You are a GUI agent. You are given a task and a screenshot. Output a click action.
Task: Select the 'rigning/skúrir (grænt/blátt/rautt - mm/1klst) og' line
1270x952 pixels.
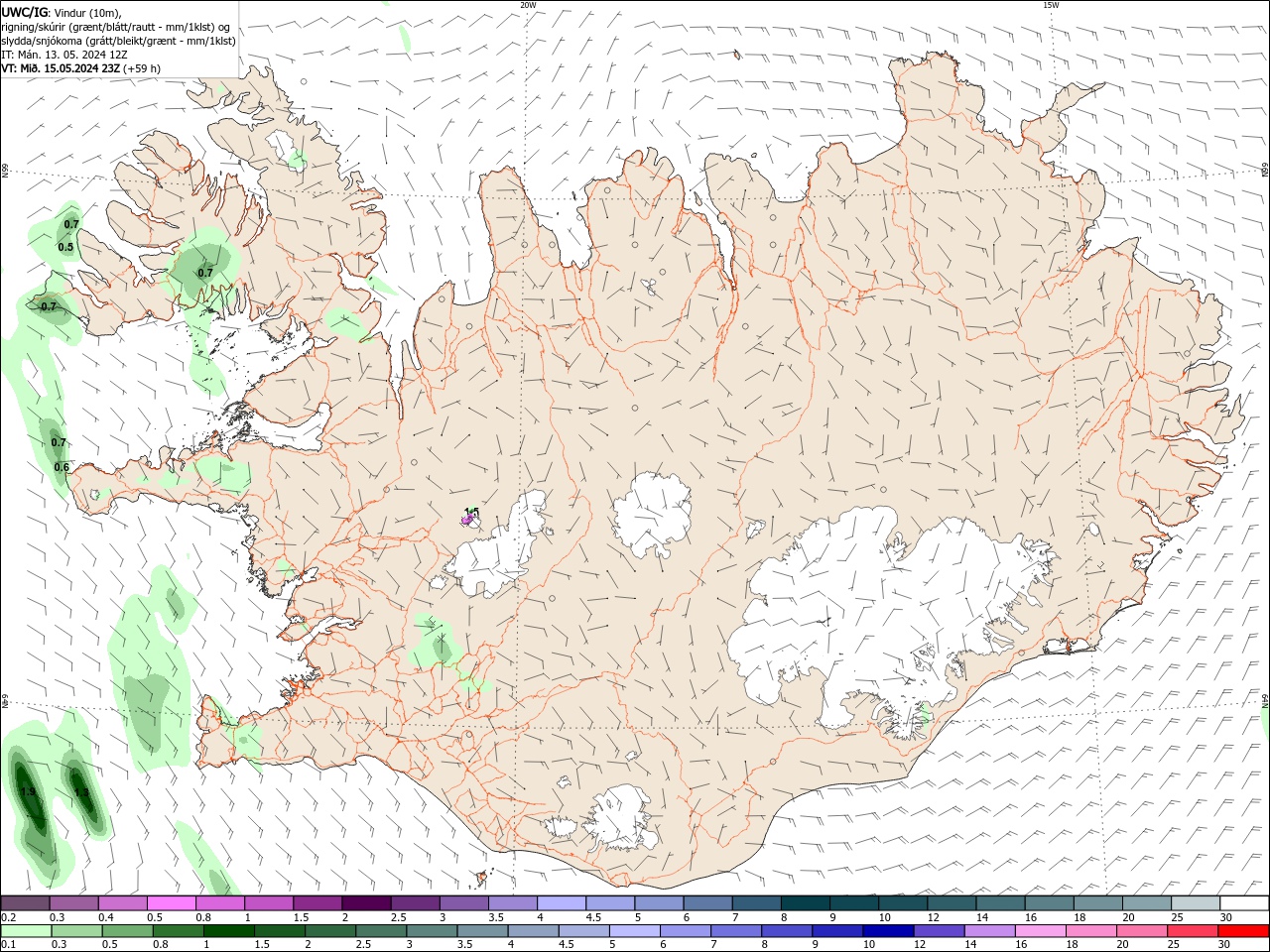[115, 27]
